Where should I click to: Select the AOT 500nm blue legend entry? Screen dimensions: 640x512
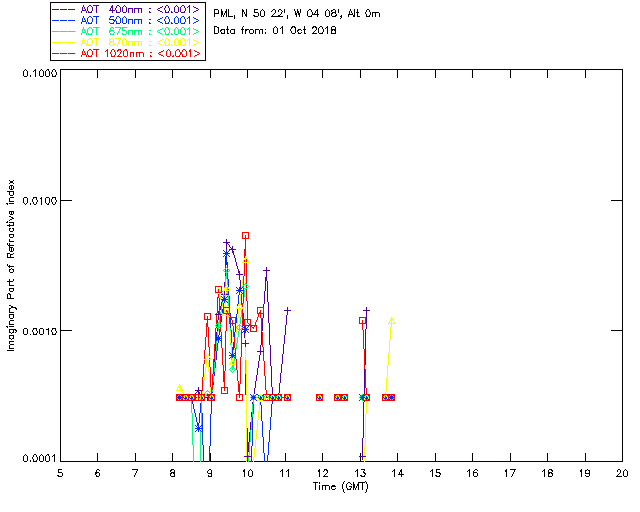tap(128, 20)
